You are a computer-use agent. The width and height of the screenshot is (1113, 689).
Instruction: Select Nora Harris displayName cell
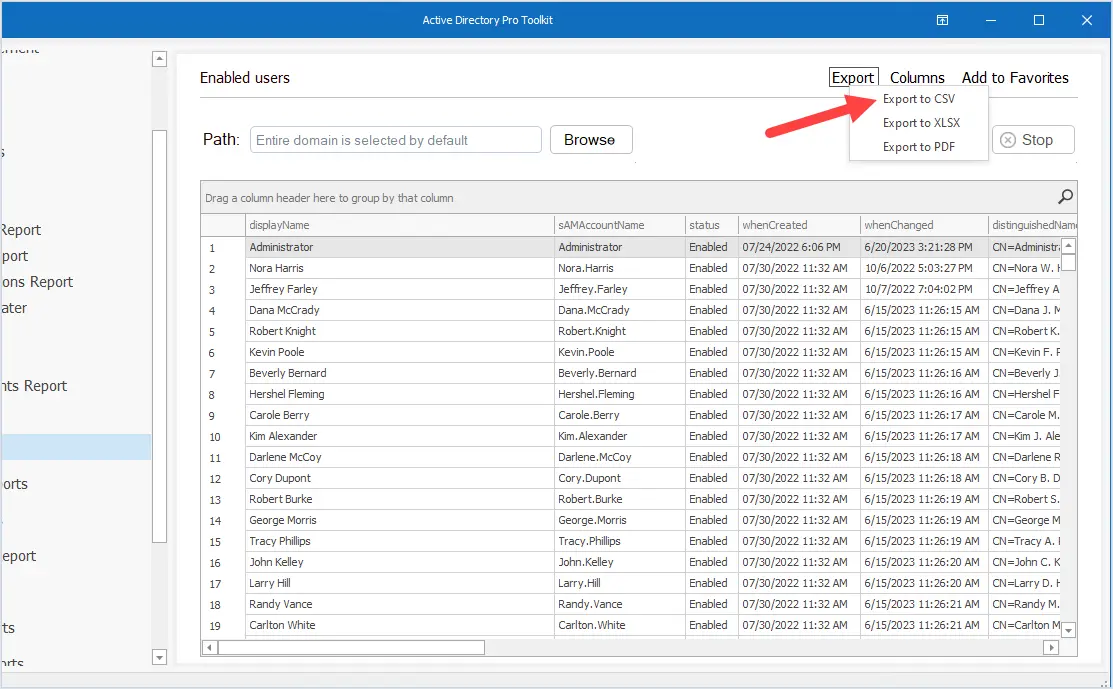[400, 268]
